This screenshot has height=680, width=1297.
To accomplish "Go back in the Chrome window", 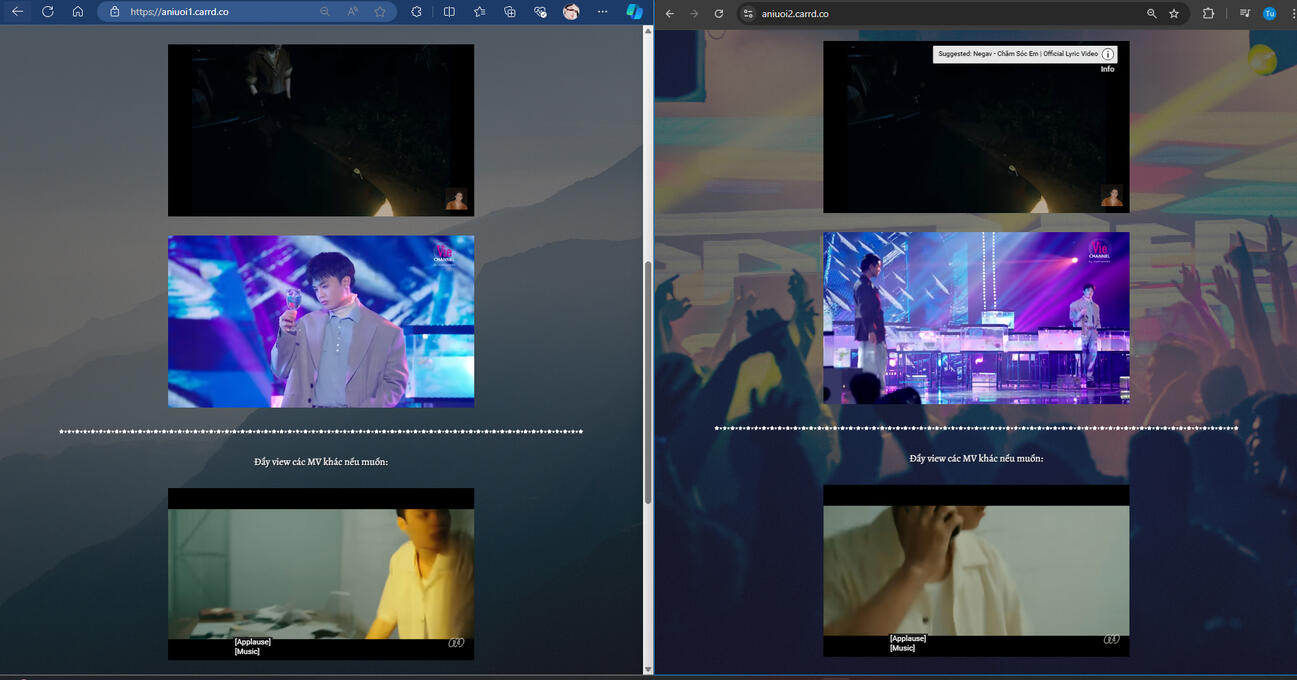I will (670, 14).
